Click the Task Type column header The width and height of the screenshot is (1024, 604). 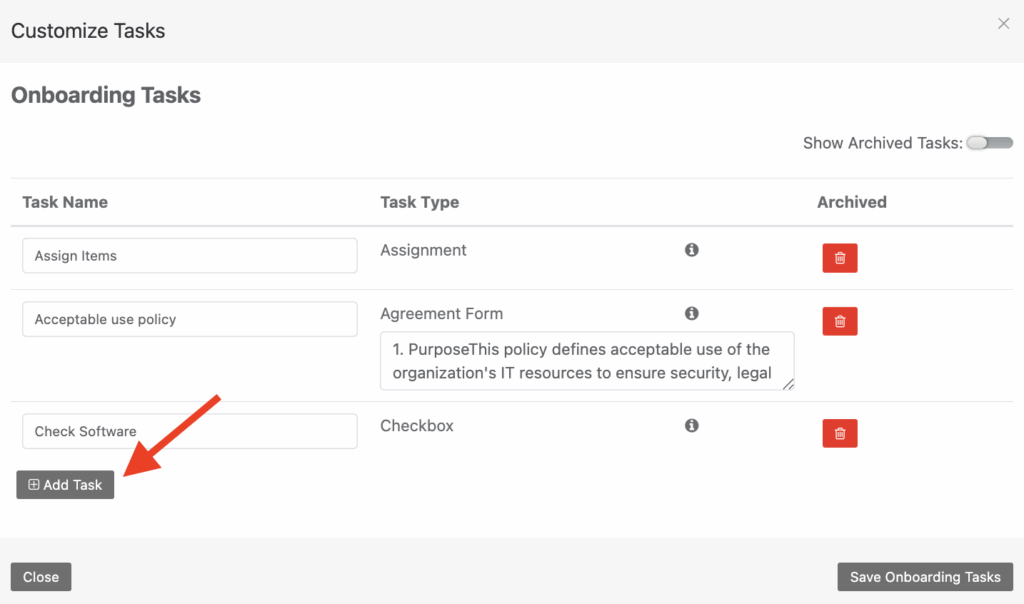(420, 202)
